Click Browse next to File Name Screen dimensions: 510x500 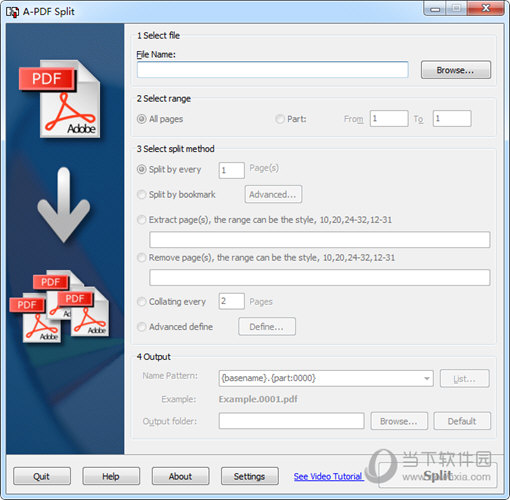pos(456,70)
